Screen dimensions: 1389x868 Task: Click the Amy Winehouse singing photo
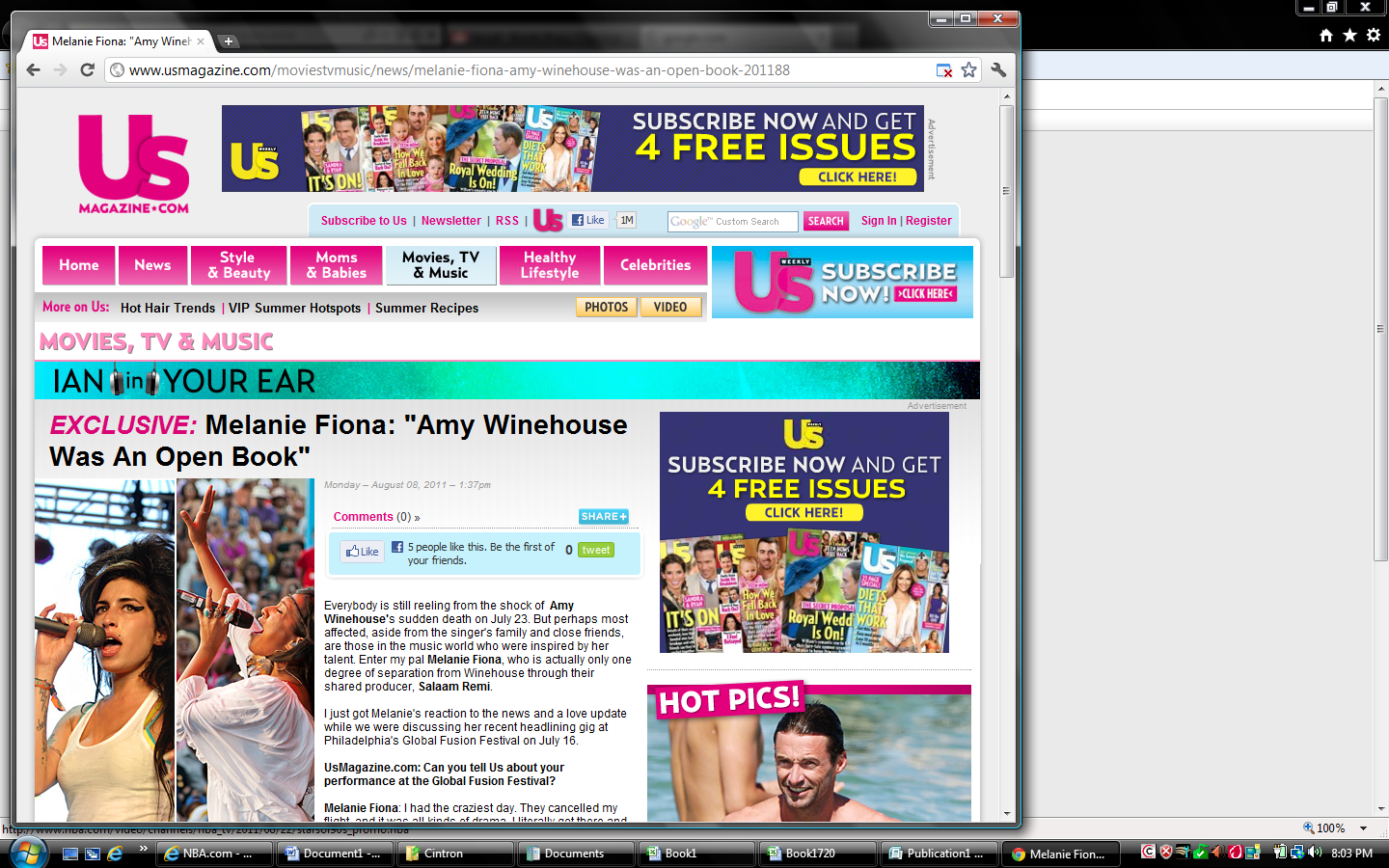[104, 651]
